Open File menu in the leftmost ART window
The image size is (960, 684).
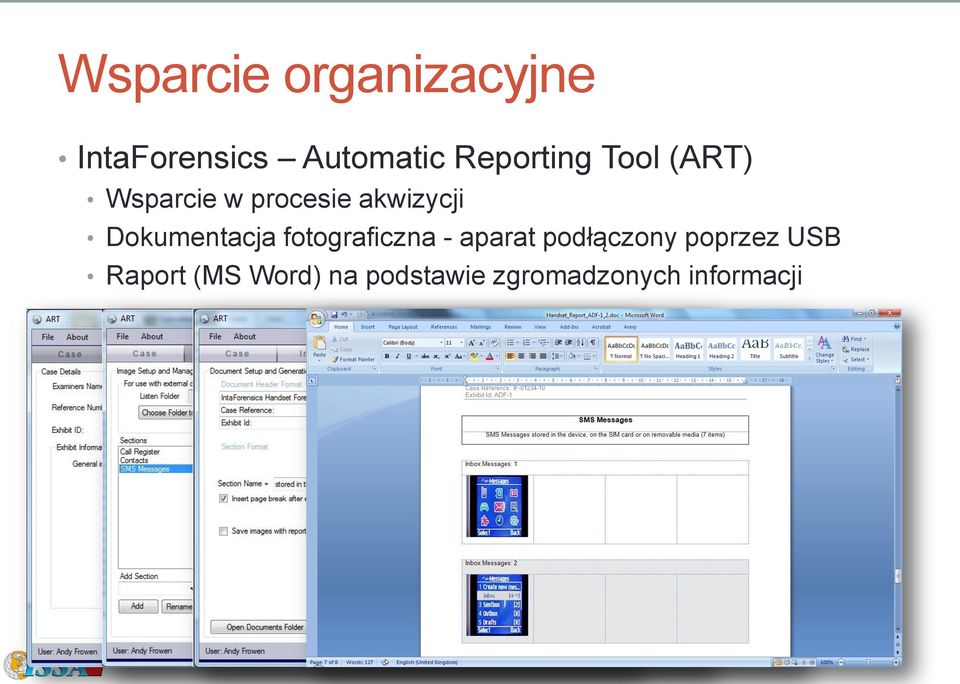click(x=48, y=337)
